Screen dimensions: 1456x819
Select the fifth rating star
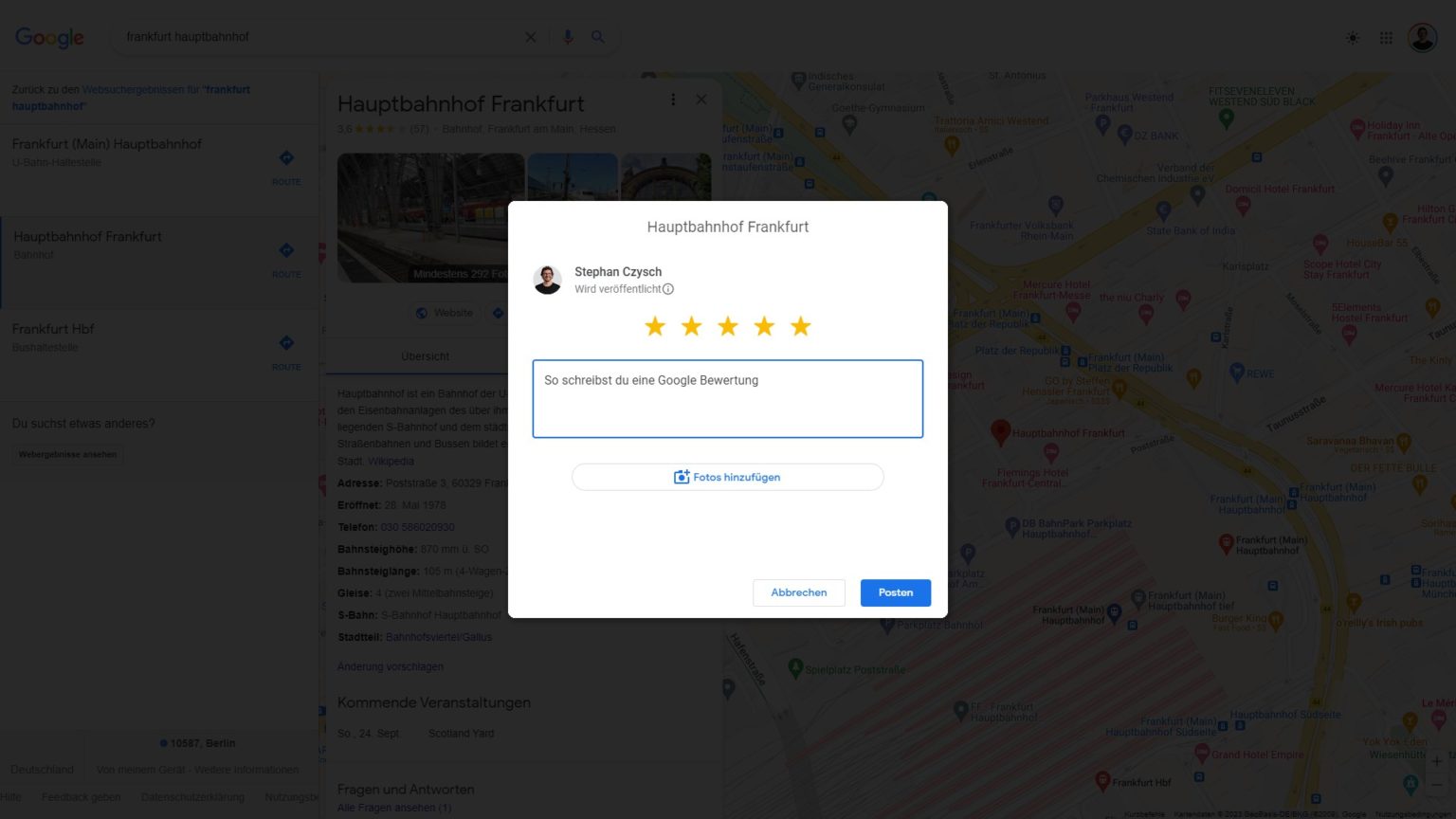(801, 326)
